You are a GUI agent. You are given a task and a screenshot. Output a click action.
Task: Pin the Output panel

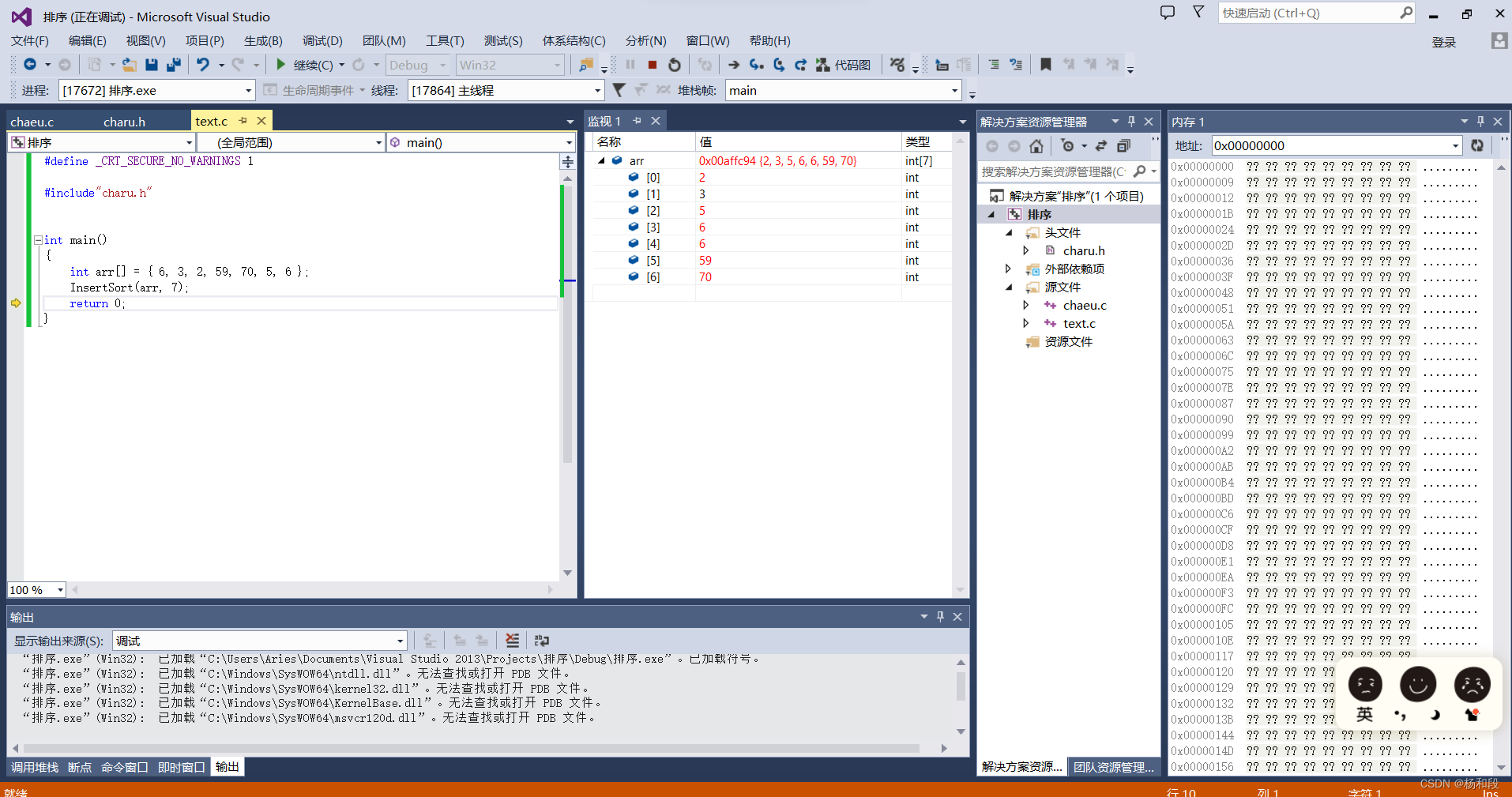[x=940, y=617]
